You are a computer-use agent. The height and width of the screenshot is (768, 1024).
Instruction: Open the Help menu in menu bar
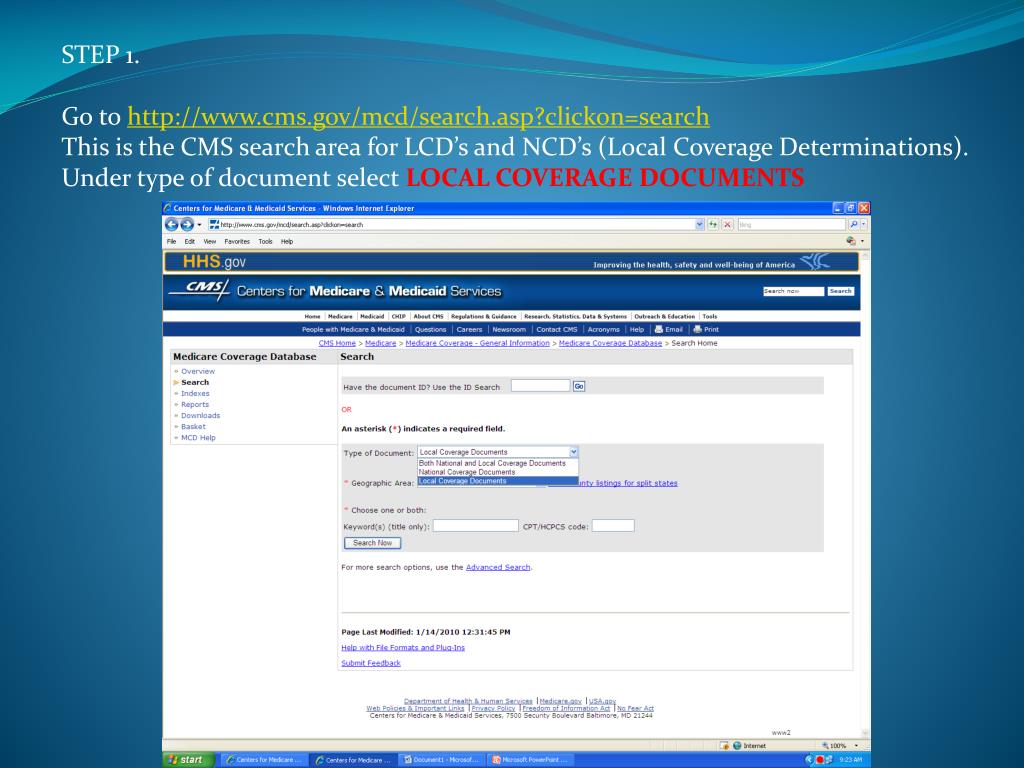287,242
